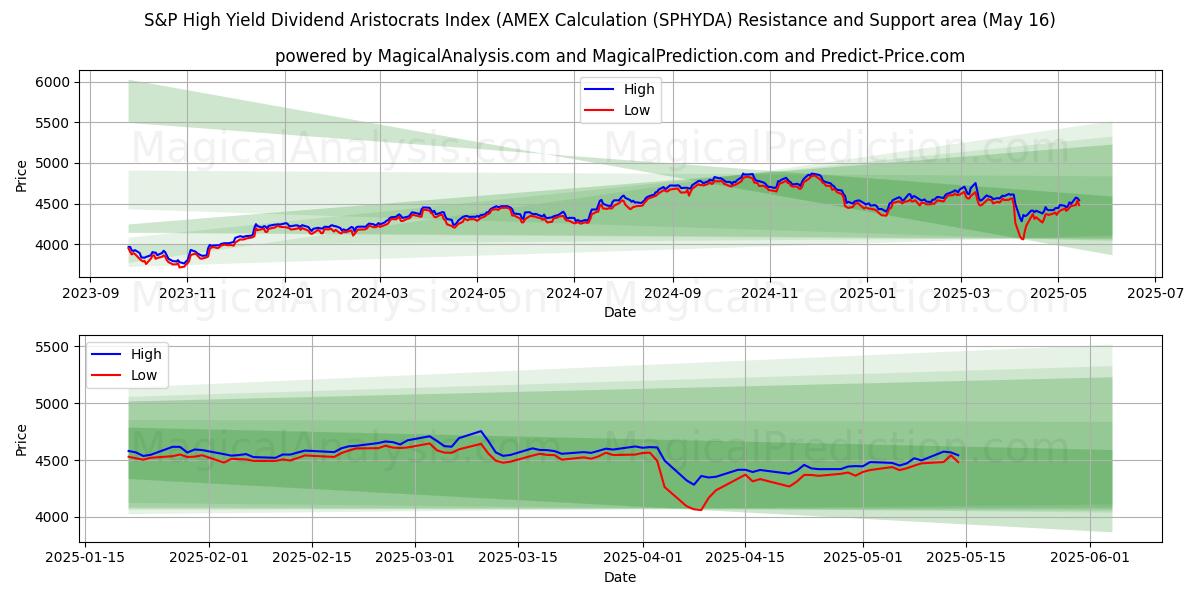Viewport: 1200px width, 600px height.
Task: Click the April 2025 dip on top chart
Action: pos(1022,238)
